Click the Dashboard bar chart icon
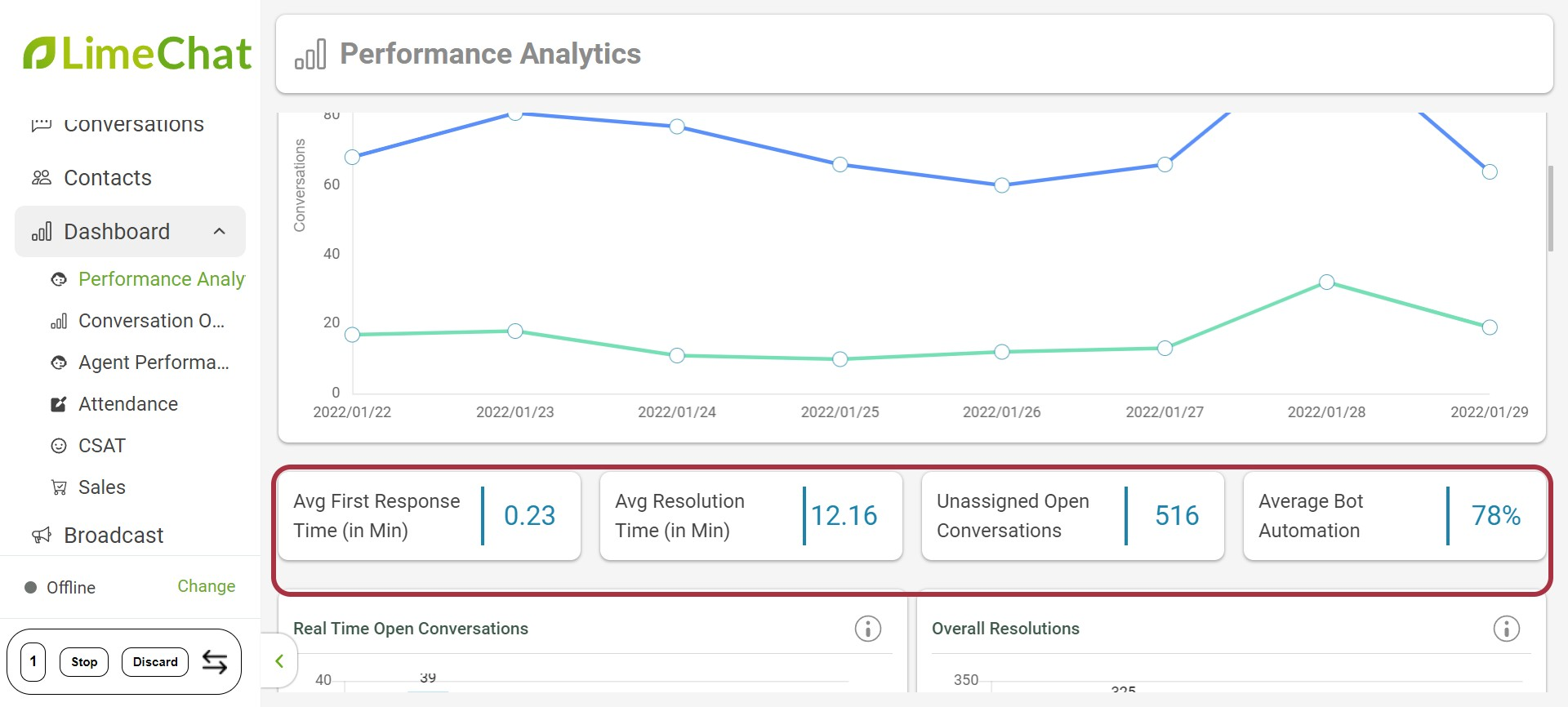Screen dimensions: 1568x707 [x=42, y=232]
